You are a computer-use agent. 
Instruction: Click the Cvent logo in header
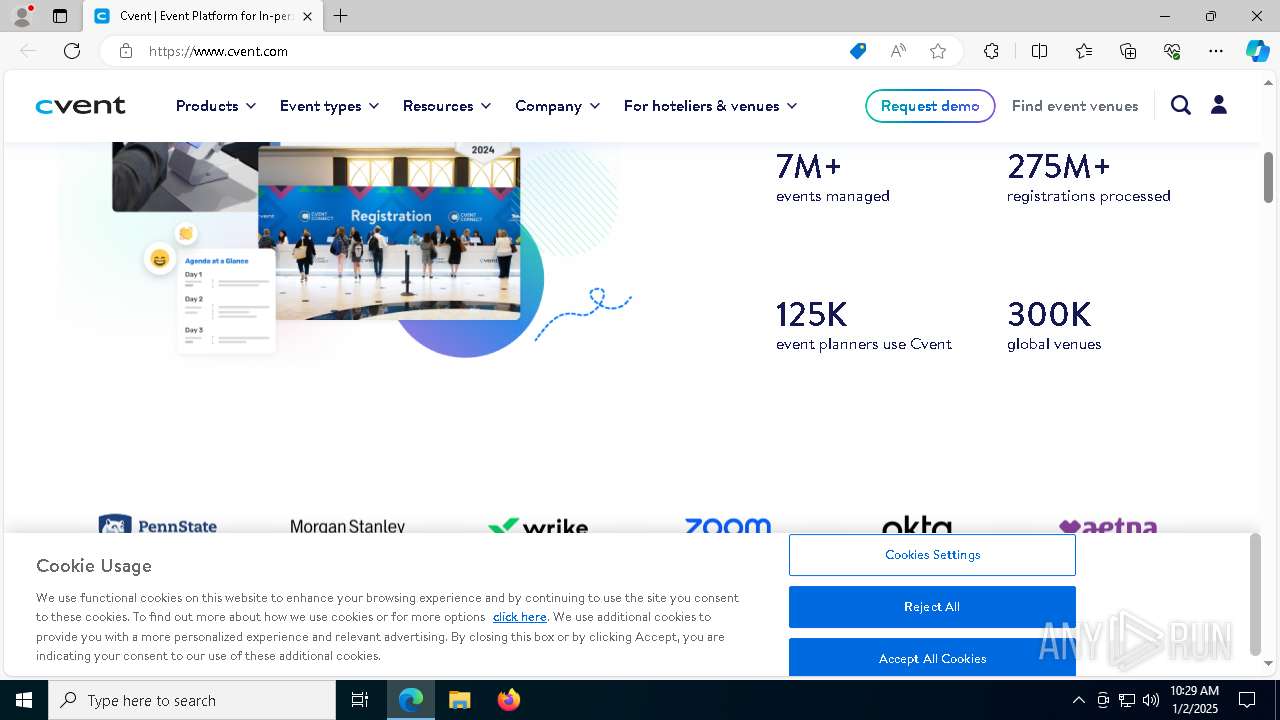pos(80,106)
